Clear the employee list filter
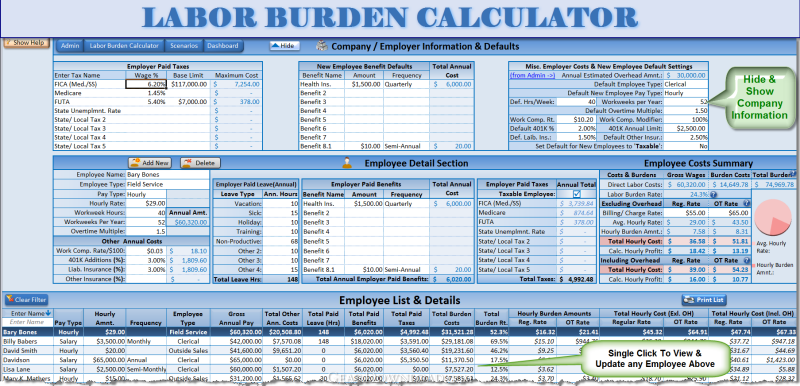 [26, 300]
